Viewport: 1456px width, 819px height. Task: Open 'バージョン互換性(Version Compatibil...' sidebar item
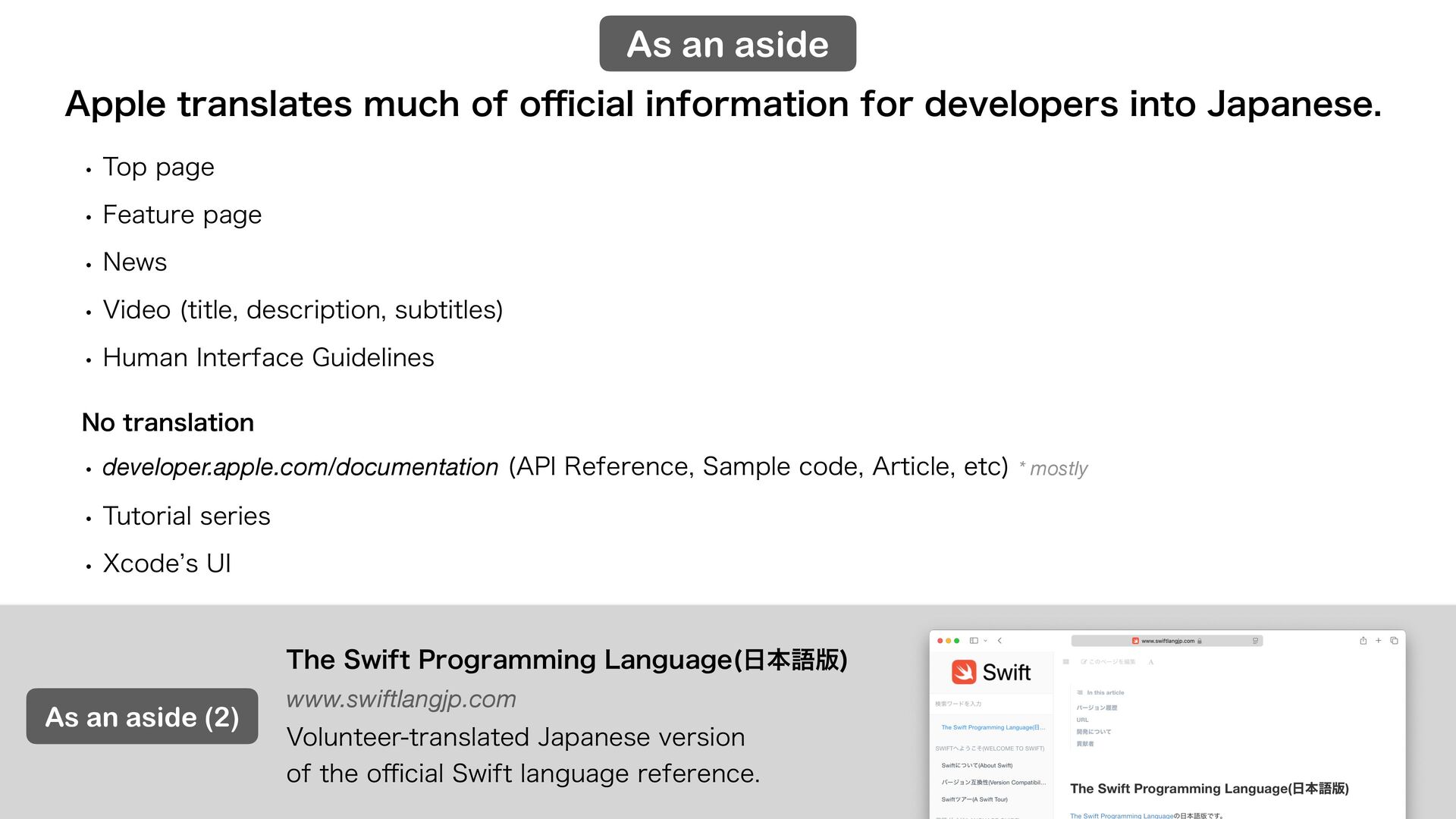[993, 783]
